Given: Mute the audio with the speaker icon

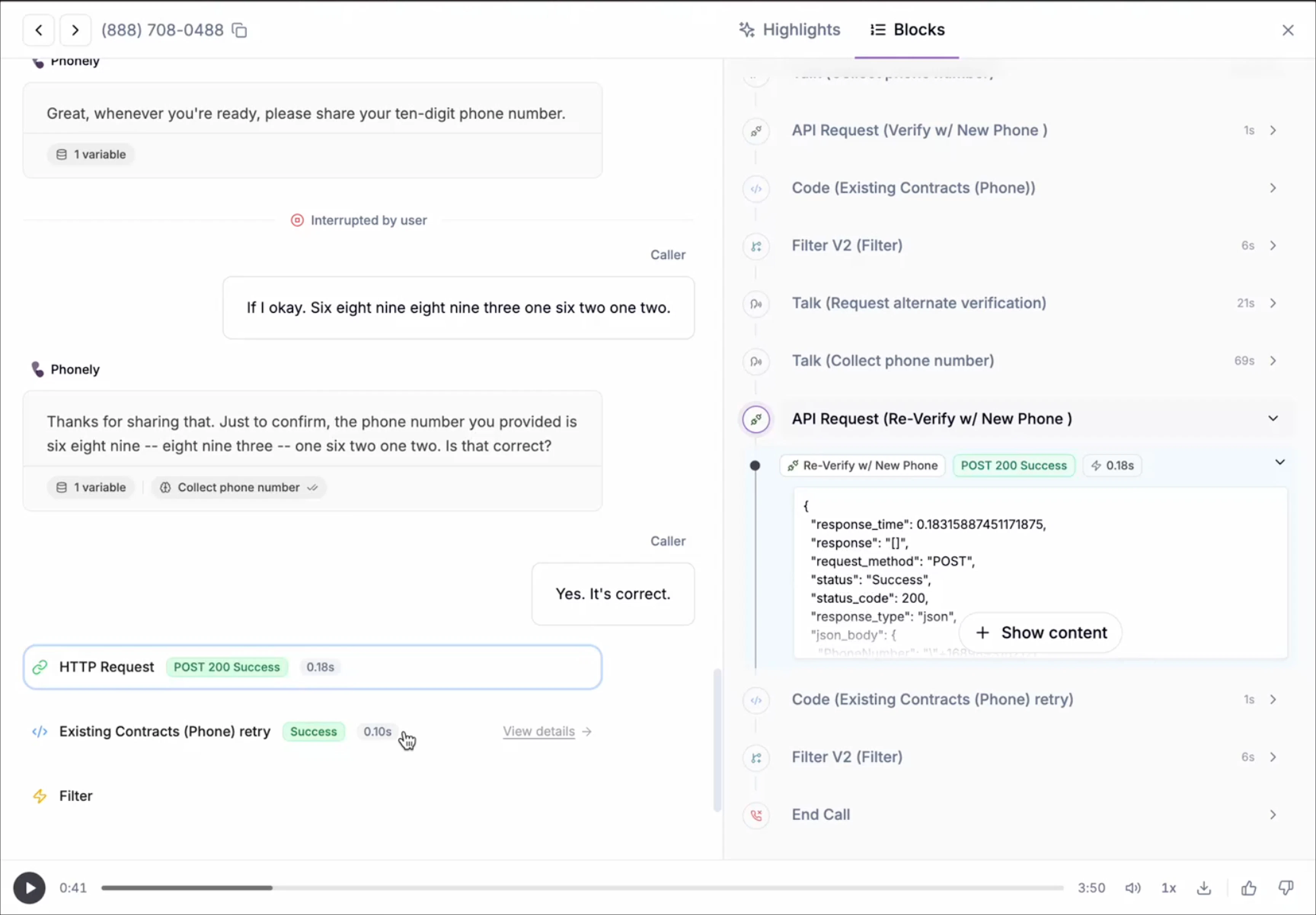Looking at the screenshot, I should click(1132, 888).
